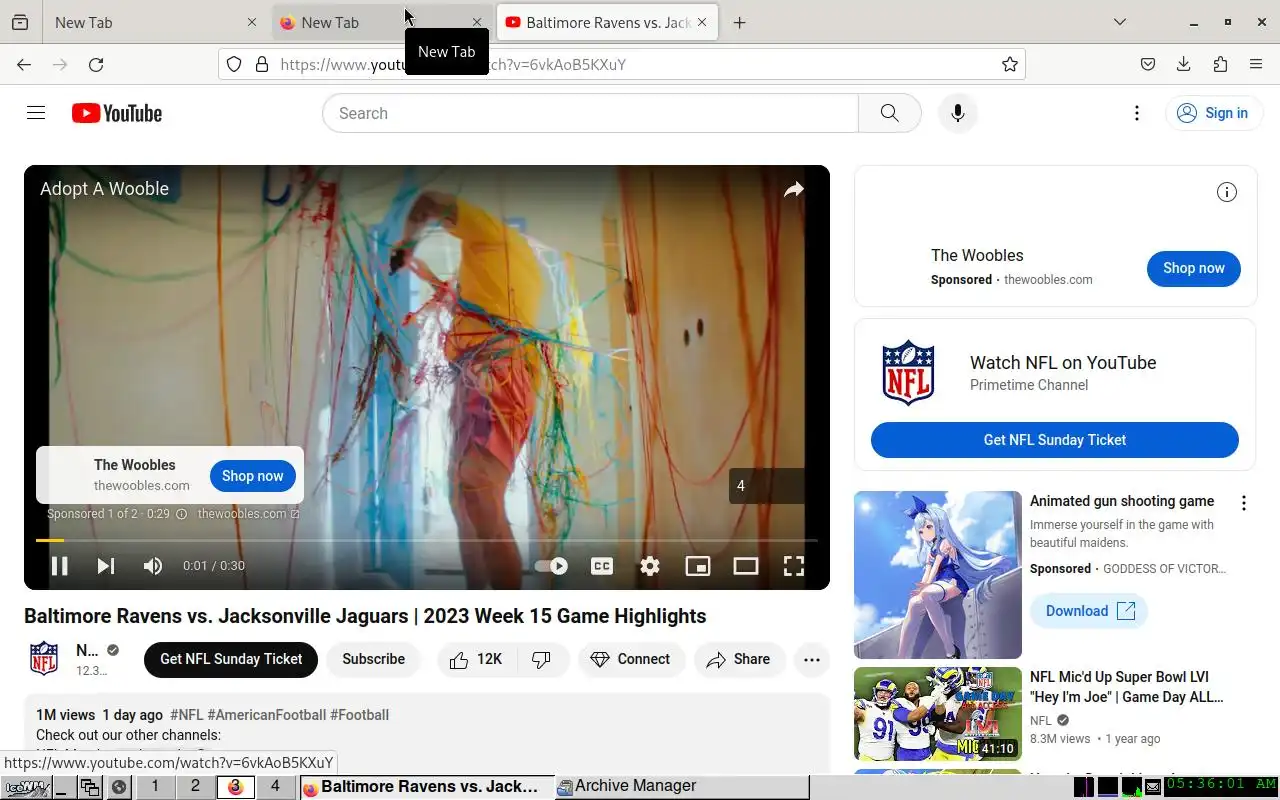1280x800 pixels.
Task: Toggle the autoplay switch in the player
Action: tap(551, 566)
